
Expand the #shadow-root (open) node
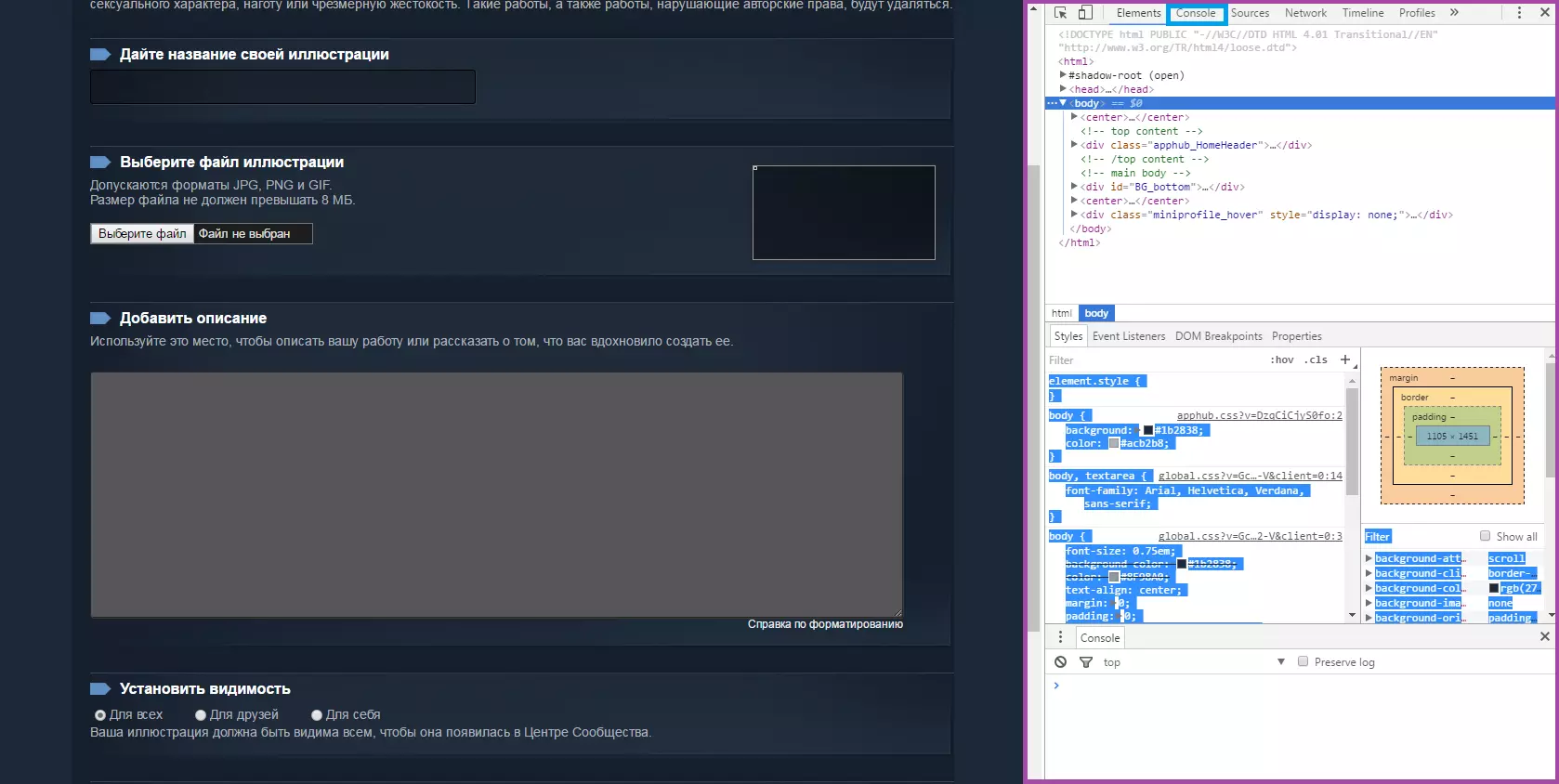click(x=1063, y=75)
